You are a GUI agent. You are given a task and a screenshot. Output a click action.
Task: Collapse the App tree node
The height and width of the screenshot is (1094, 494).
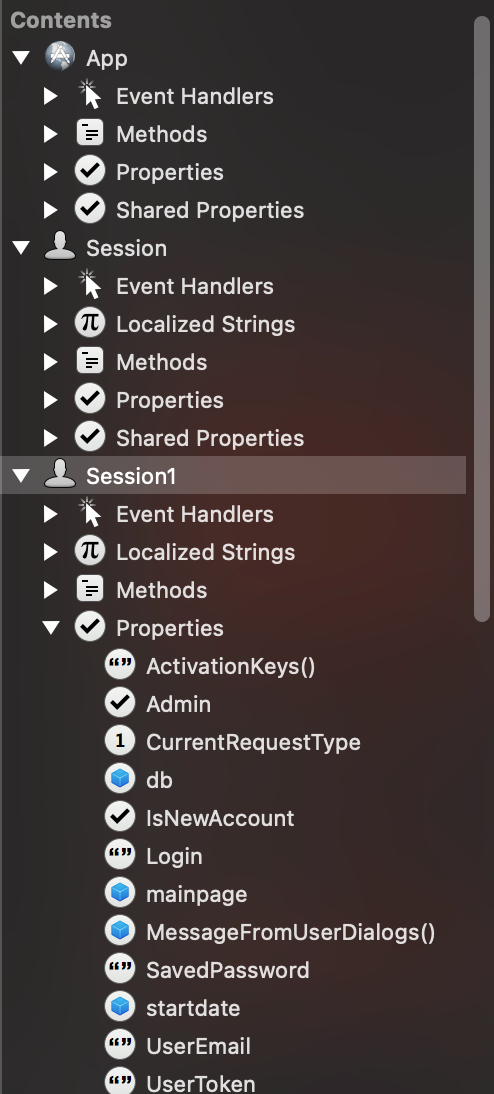(21, 57)
